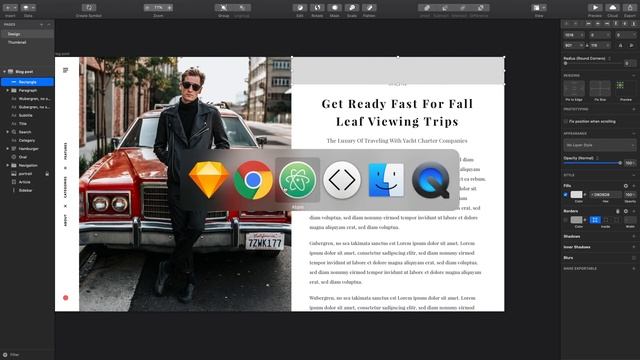Collapse the Blog post artboard in layers
The width and height of the screenshot is (640, 360).
coord(4,72)
